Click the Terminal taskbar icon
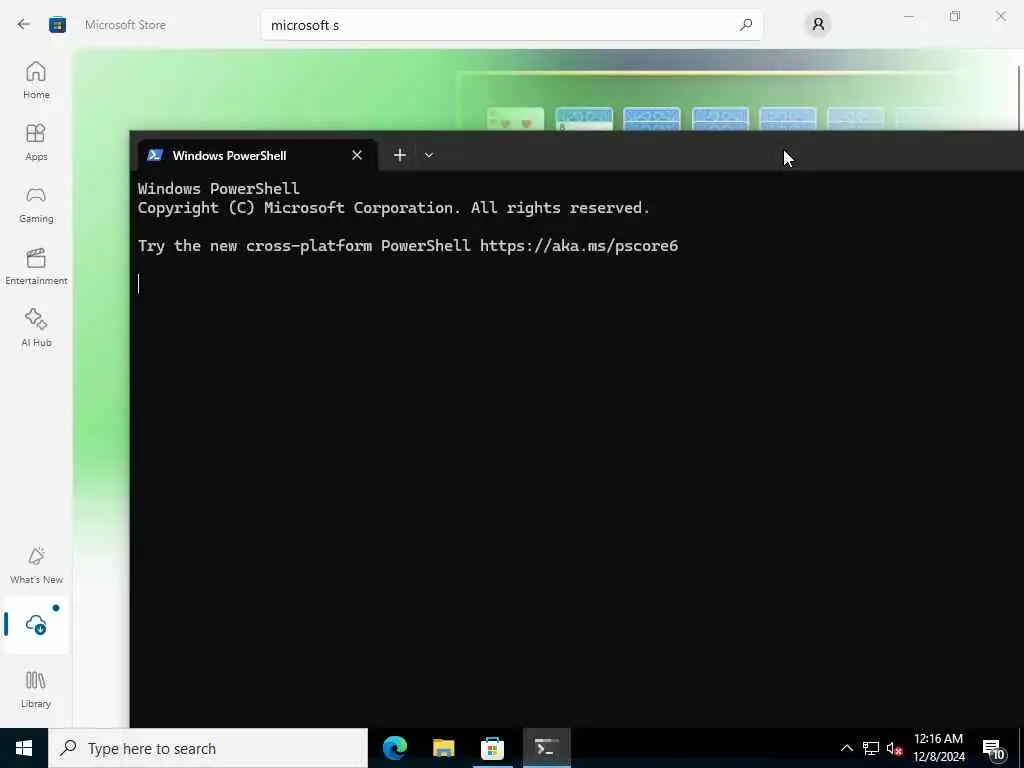The width and height of the screenshot is (1024, 768). [547, 748]
